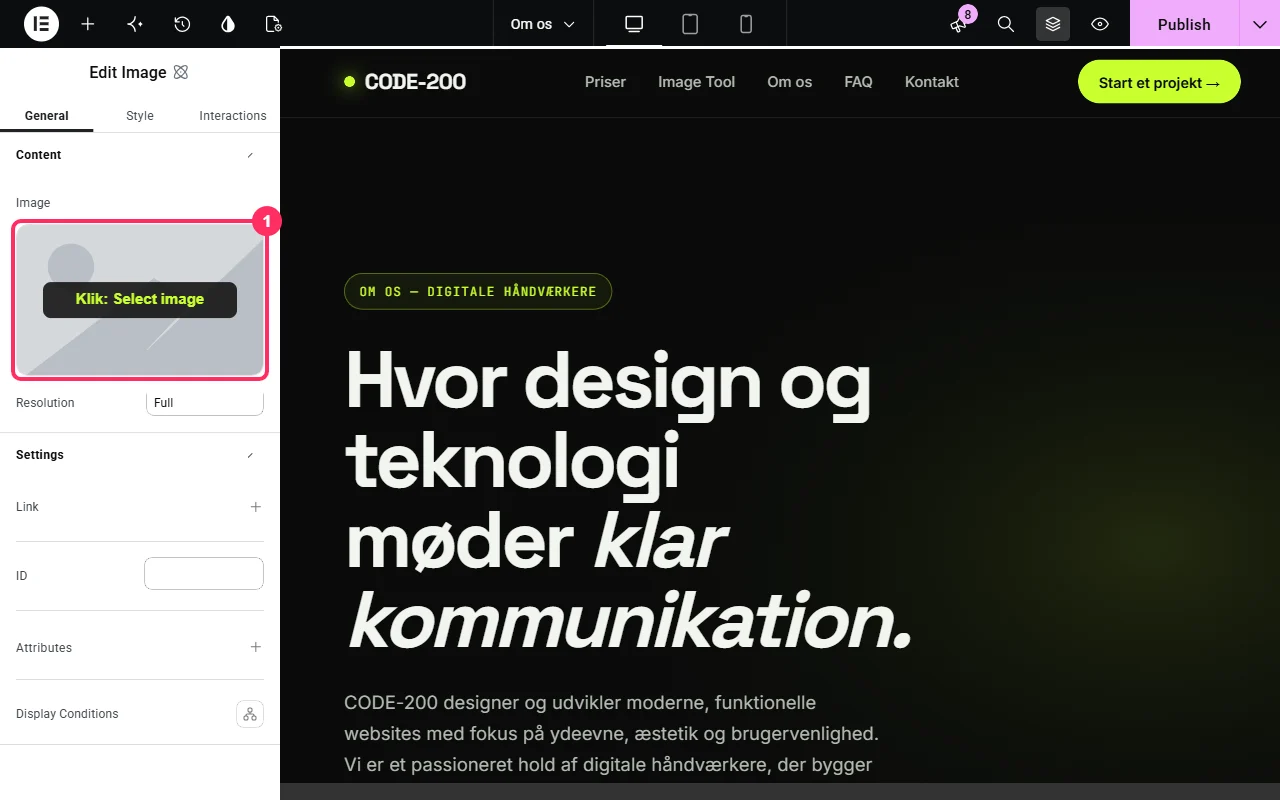Click the Image Tool nav link
The width and height of the screenshot is (1280, 800).
pos(696,82)
